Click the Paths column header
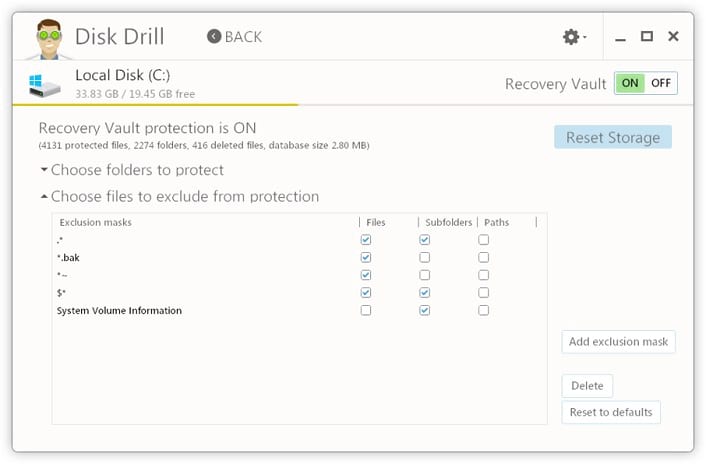 click(x=496, y=222)
